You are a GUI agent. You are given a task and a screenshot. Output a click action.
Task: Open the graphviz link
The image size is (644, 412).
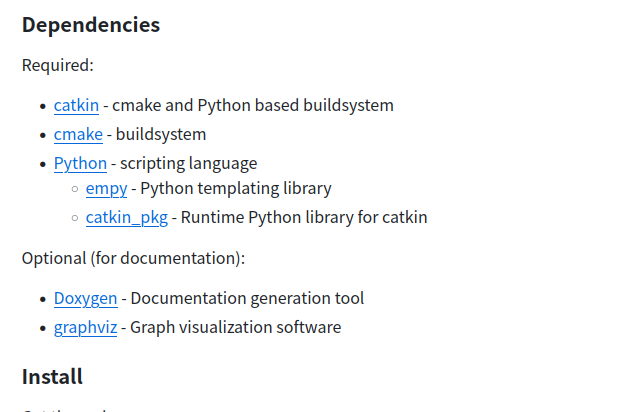coord(85,328)
